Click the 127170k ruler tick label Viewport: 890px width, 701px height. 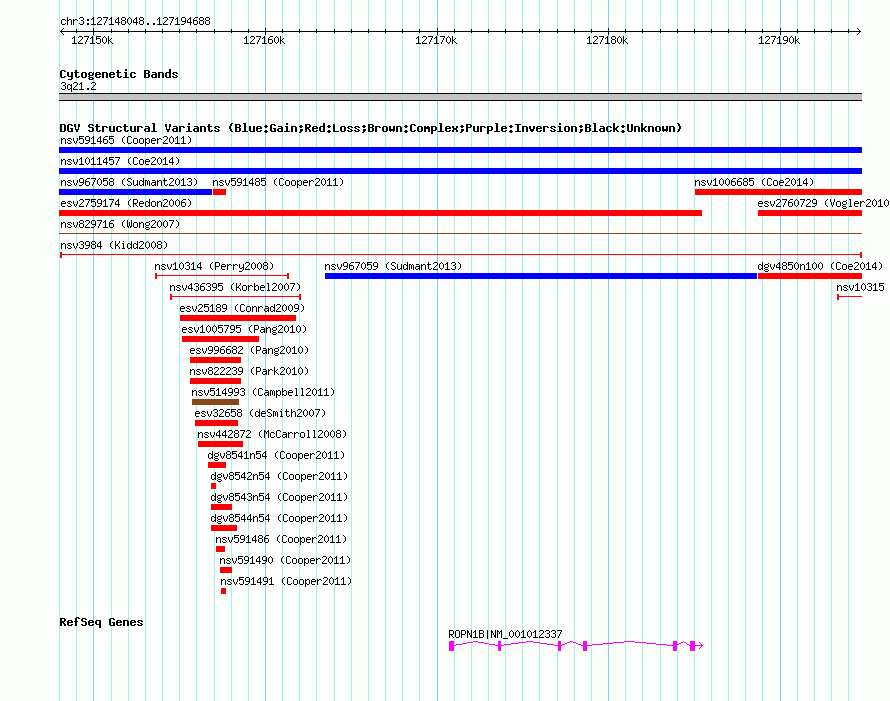[436, 40]
